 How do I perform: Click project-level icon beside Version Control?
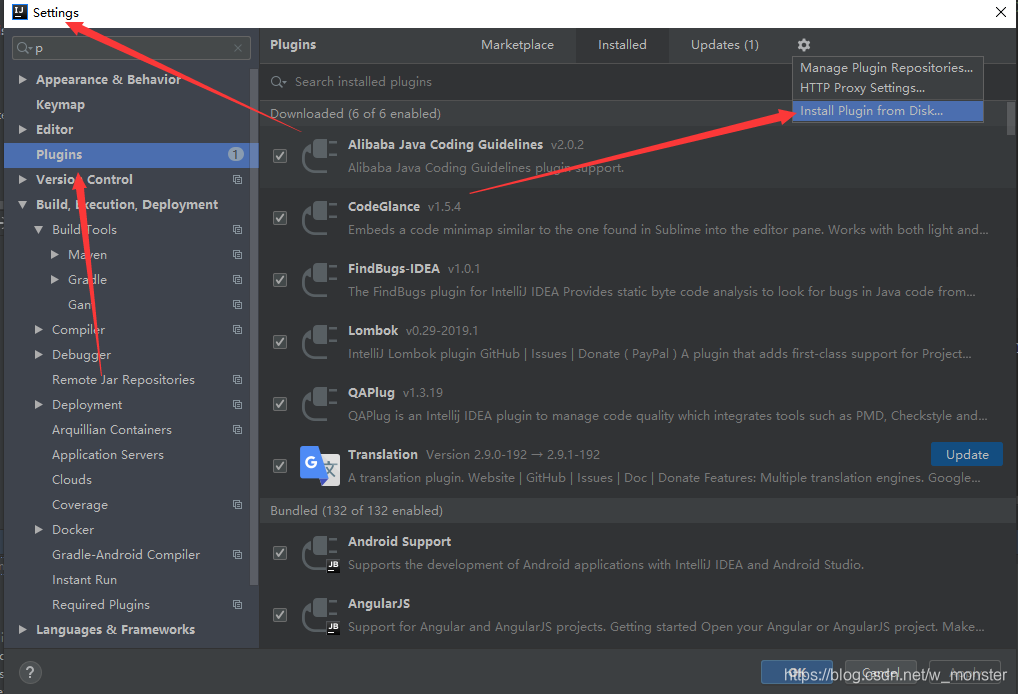(238, 180)
